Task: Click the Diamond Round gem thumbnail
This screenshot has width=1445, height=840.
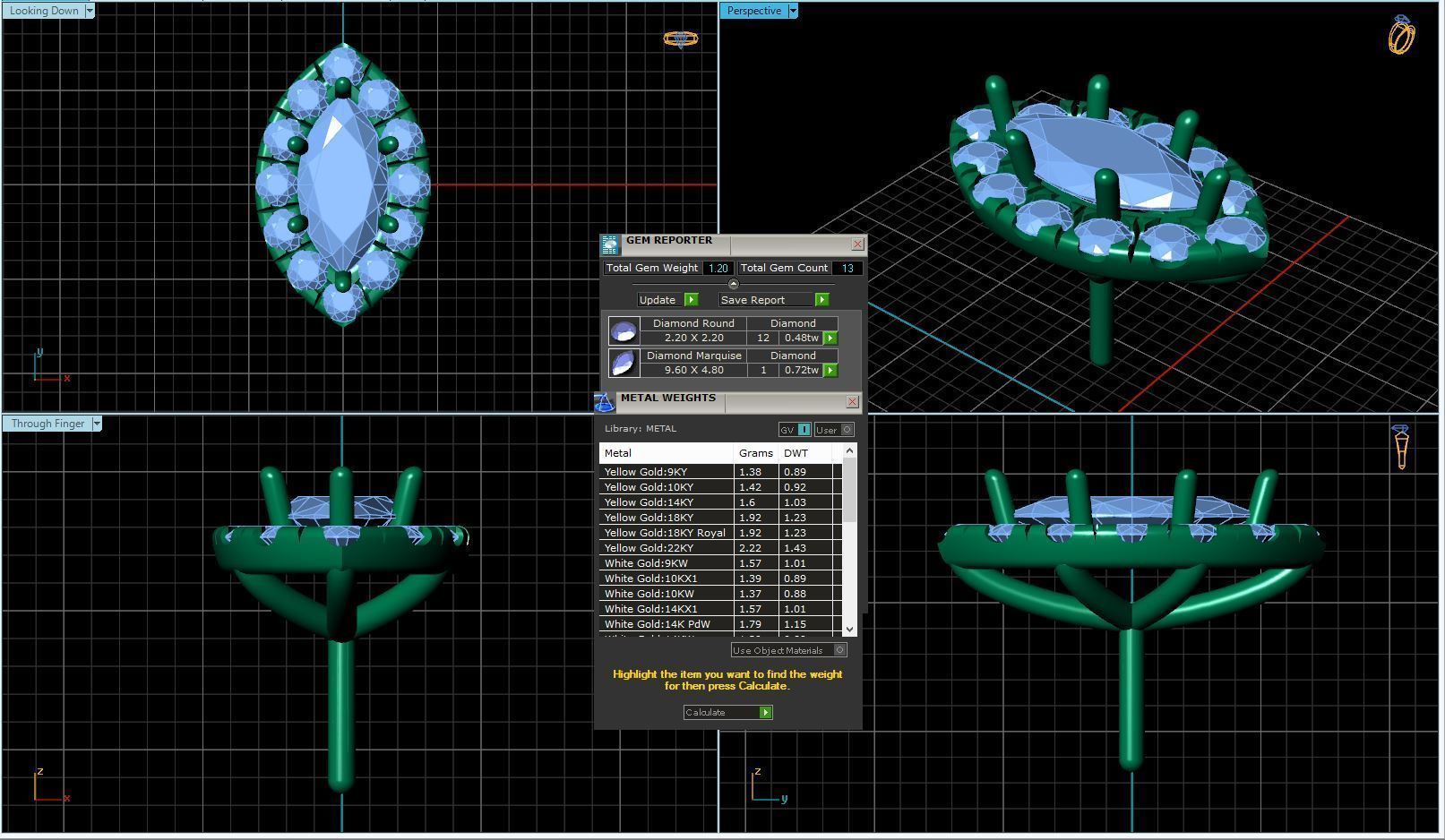Action: [624, 330]
